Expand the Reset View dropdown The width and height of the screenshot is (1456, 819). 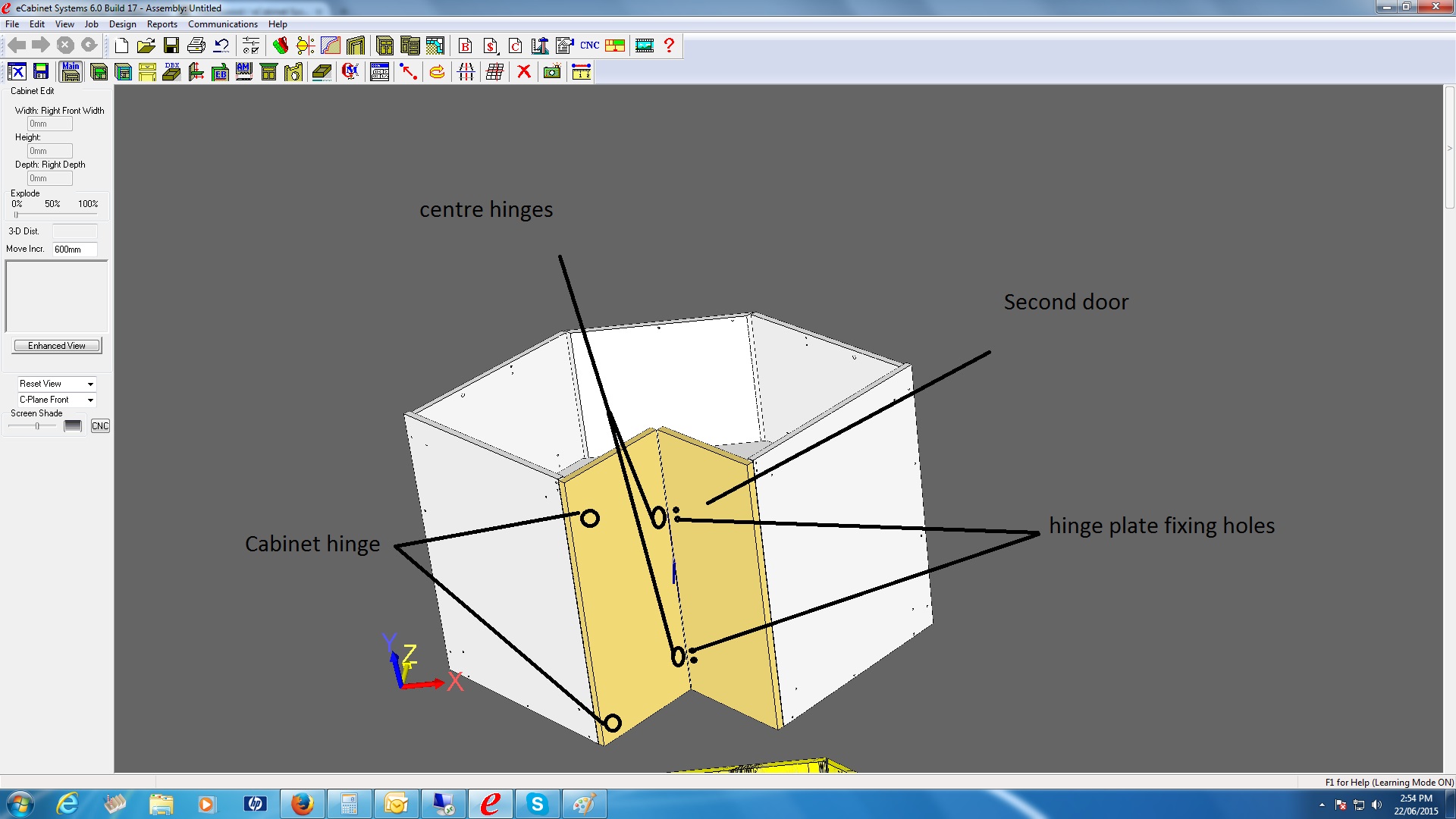[x=90, y=384]
